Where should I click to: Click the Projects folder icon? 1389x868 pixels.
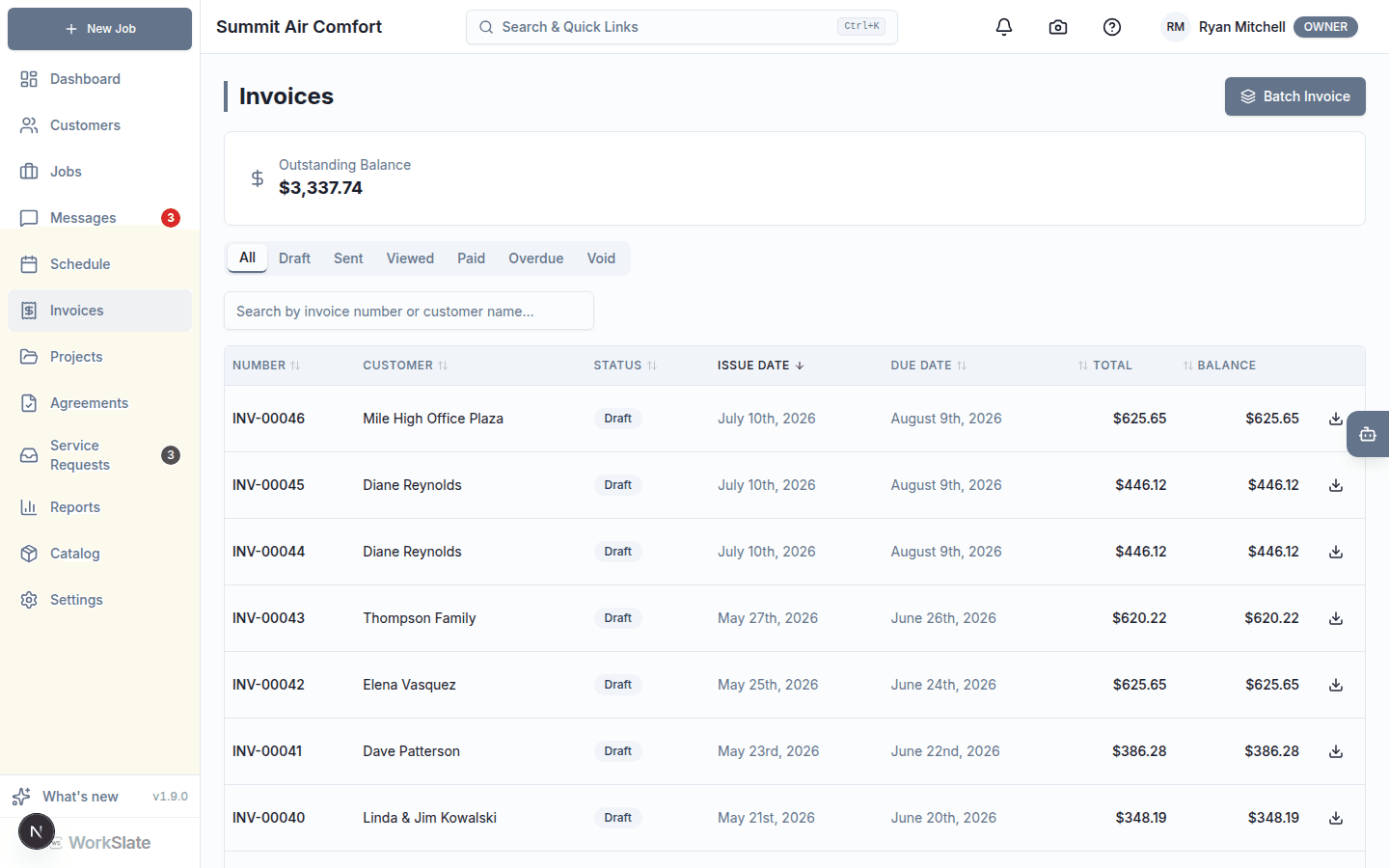coord(29,357)
